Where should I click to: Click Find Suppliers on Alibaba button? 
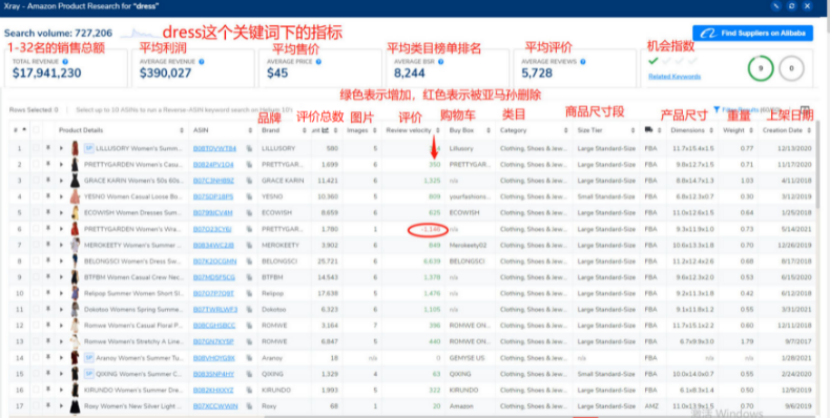click(754, 34)
